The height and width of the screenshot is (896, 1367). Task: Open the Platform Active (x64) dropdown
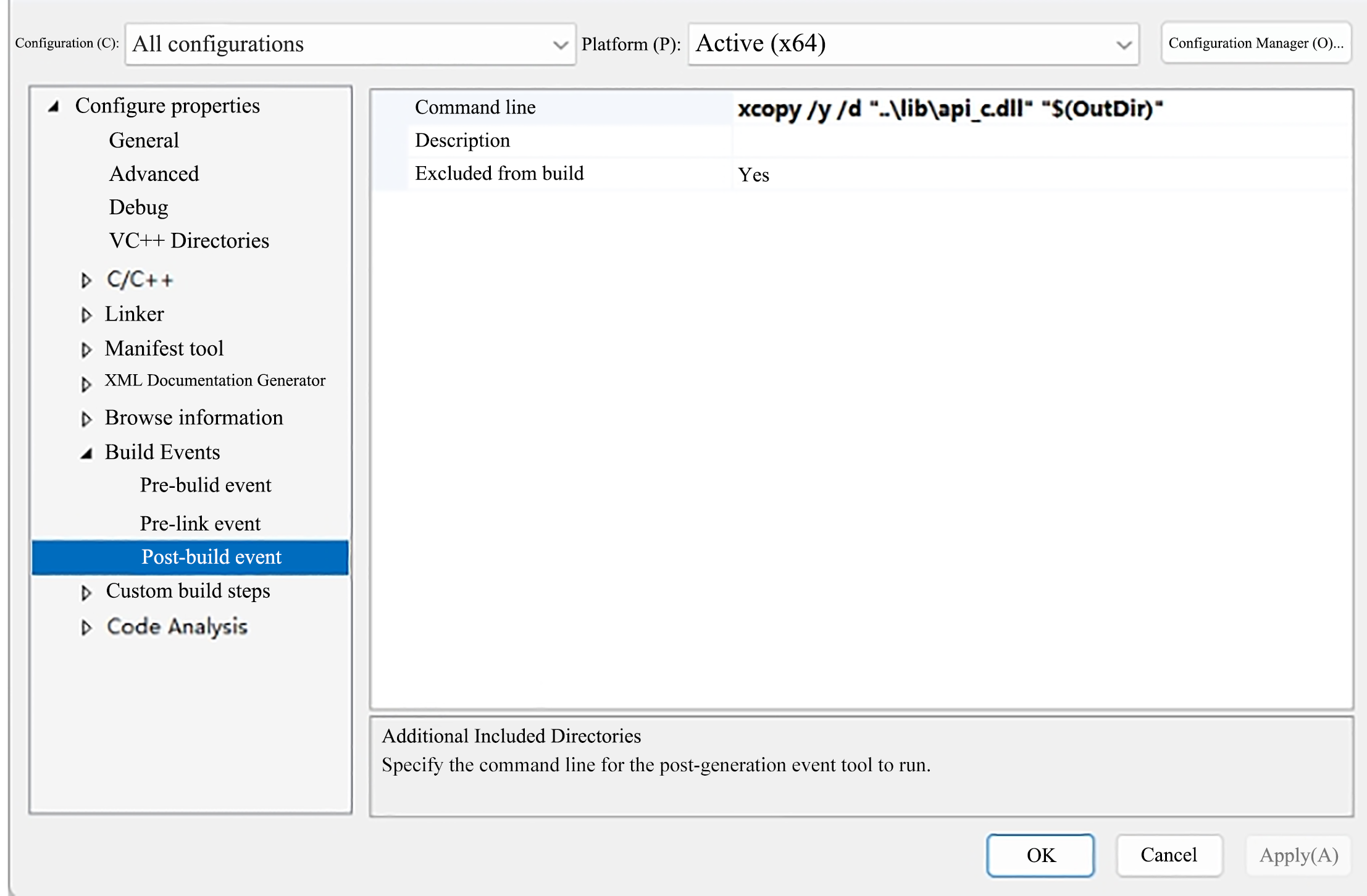pos(913,44)
